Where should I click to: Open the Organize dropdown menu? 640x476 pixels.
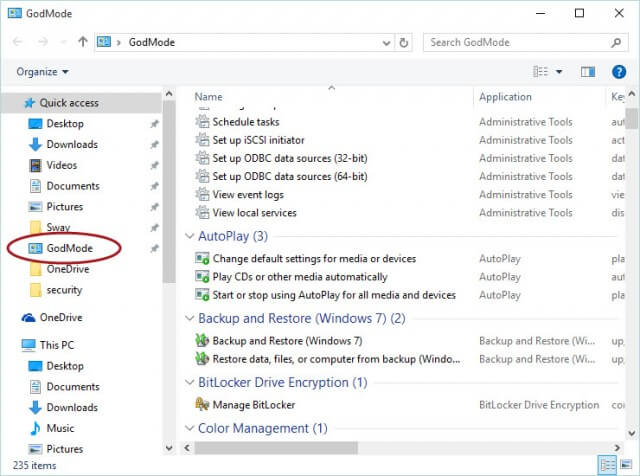coord(42,72)
